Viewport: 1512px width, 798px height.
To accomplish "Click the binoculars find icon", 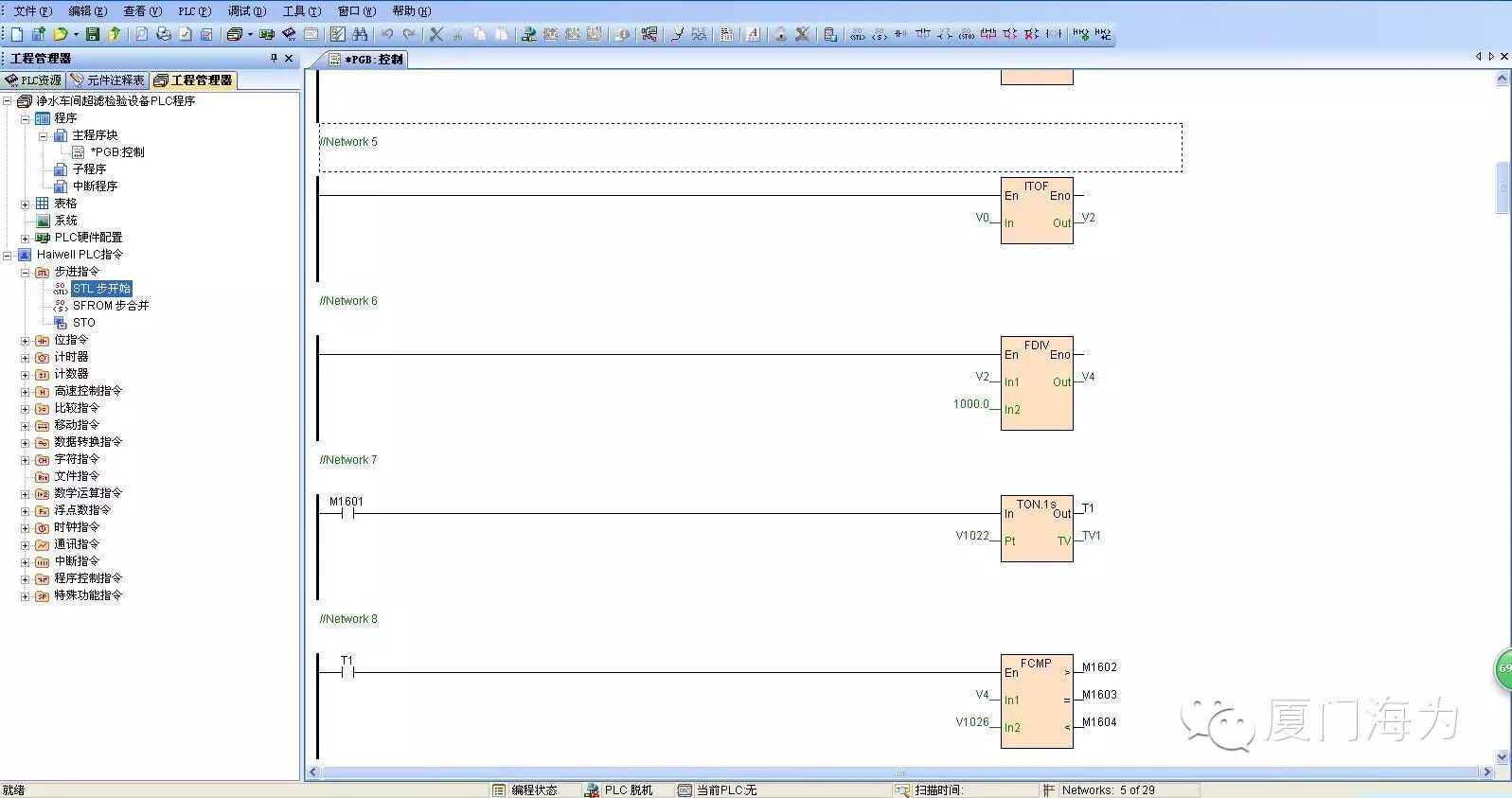I will point(360,34).
